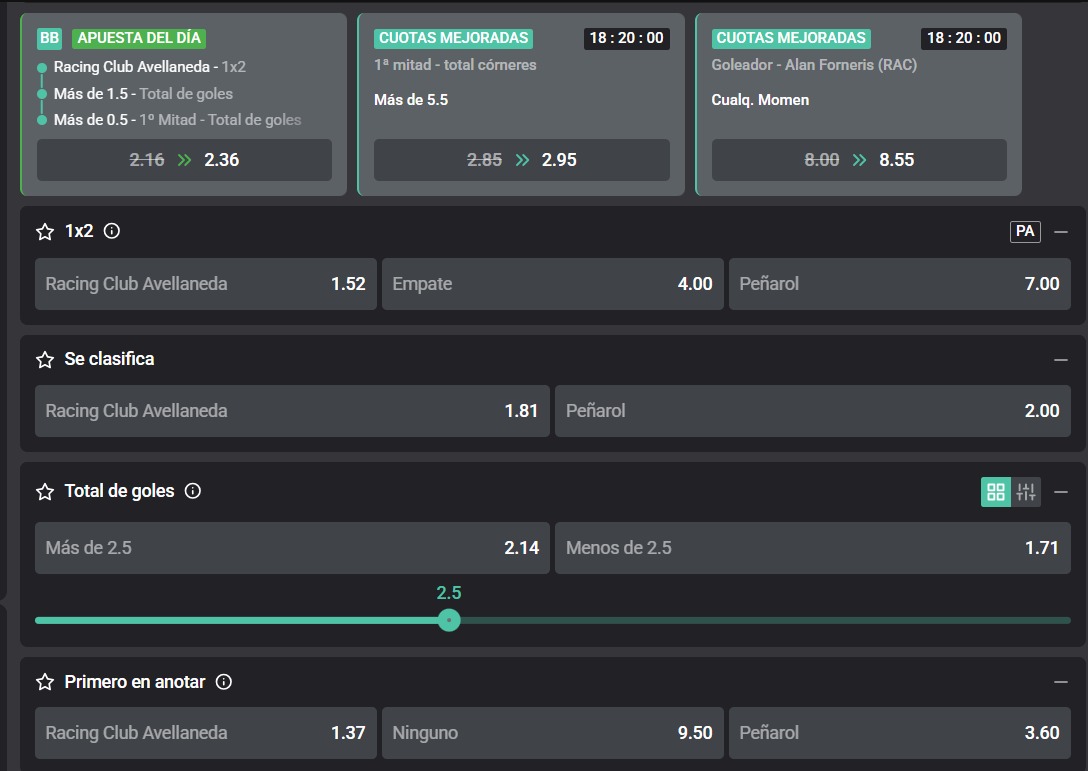Image resolution: width=1088 pixels, height=771 pixels.
Task: Star the Primero en anotar market
Action: coord(45,682)
